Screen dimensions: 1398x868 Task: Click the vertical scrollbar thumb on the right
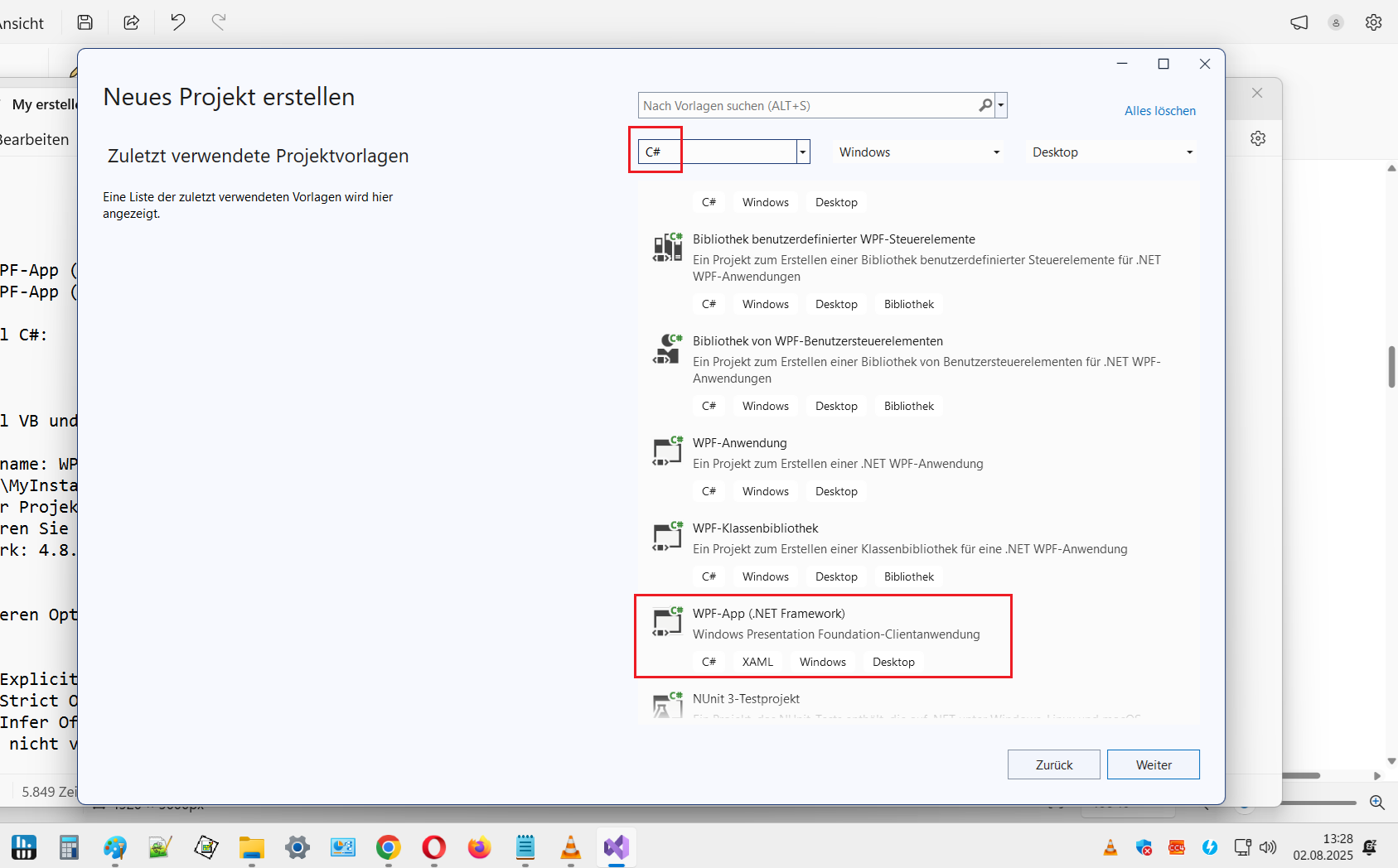pos(1391,367)
